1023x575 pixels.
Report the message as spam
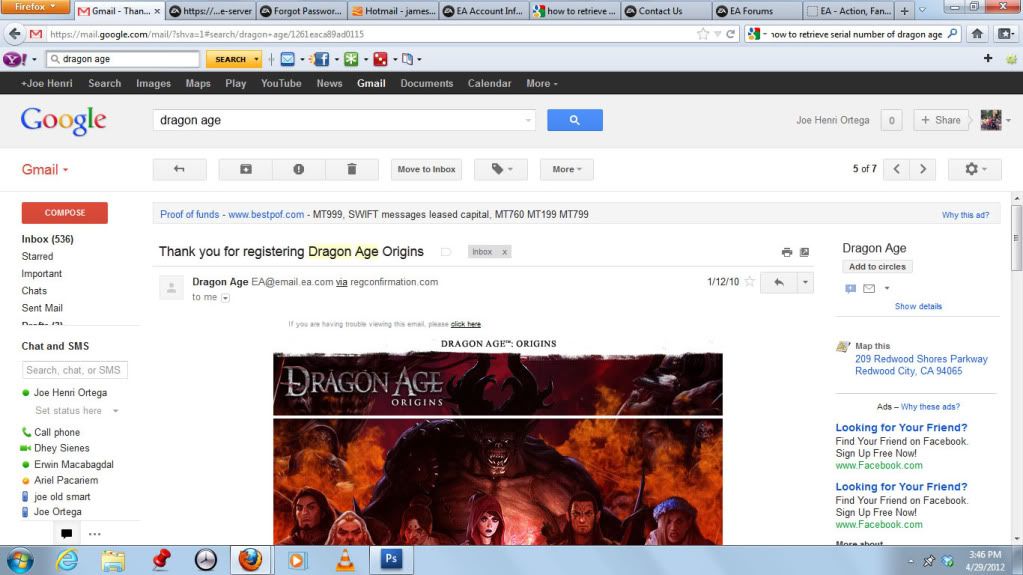pos(298,169)
